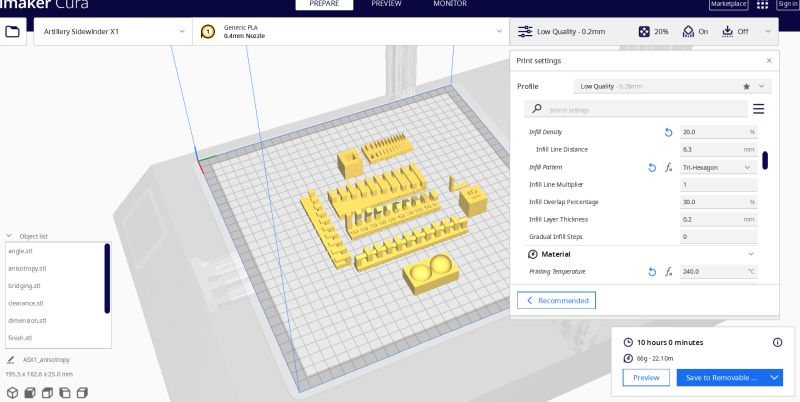Reset Infill Pattern to default

tap(652, 167)
